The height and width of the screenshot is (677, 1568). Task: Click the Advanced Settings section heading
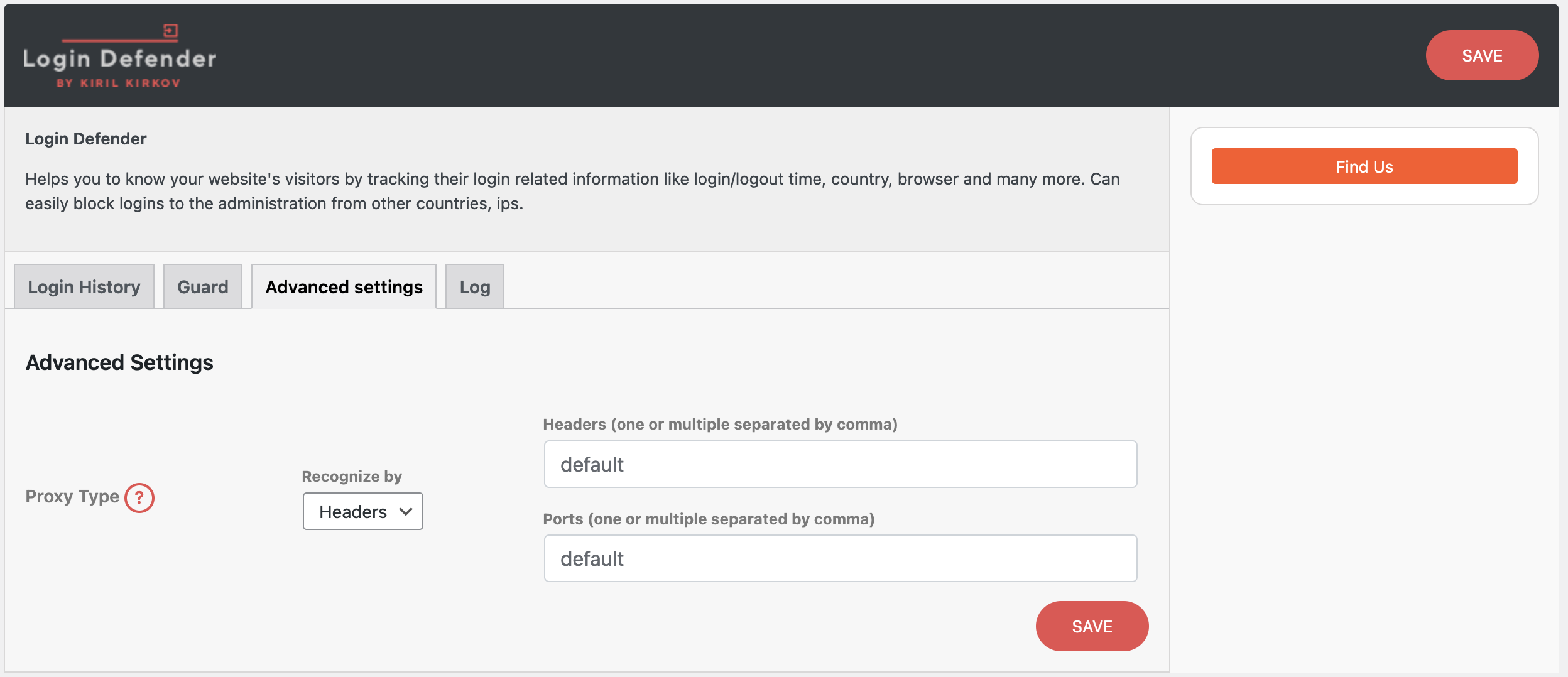point(119,362)
